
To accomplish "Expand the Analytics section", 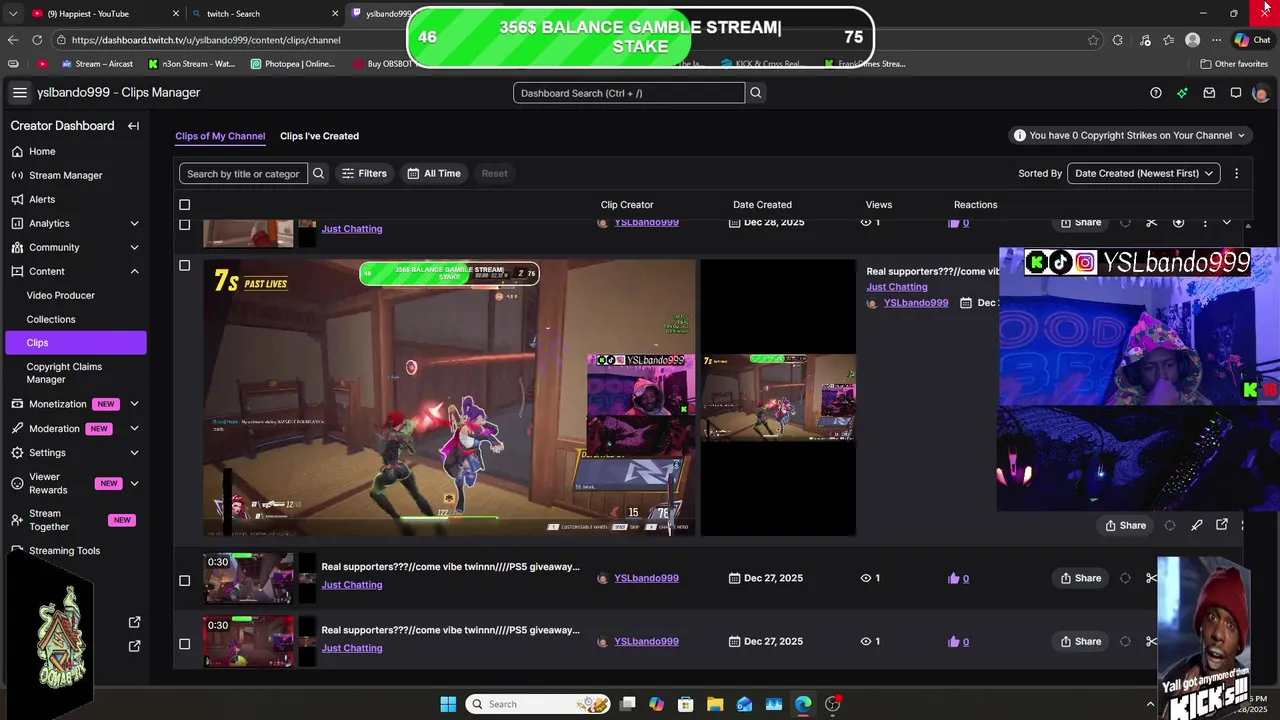I will click(134, 223).
